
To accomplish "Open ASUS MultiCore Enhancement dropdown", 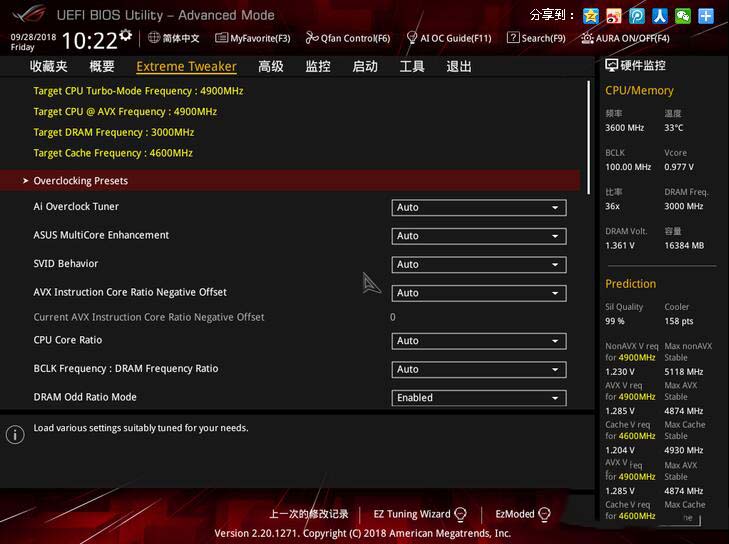I will point(479,236).
